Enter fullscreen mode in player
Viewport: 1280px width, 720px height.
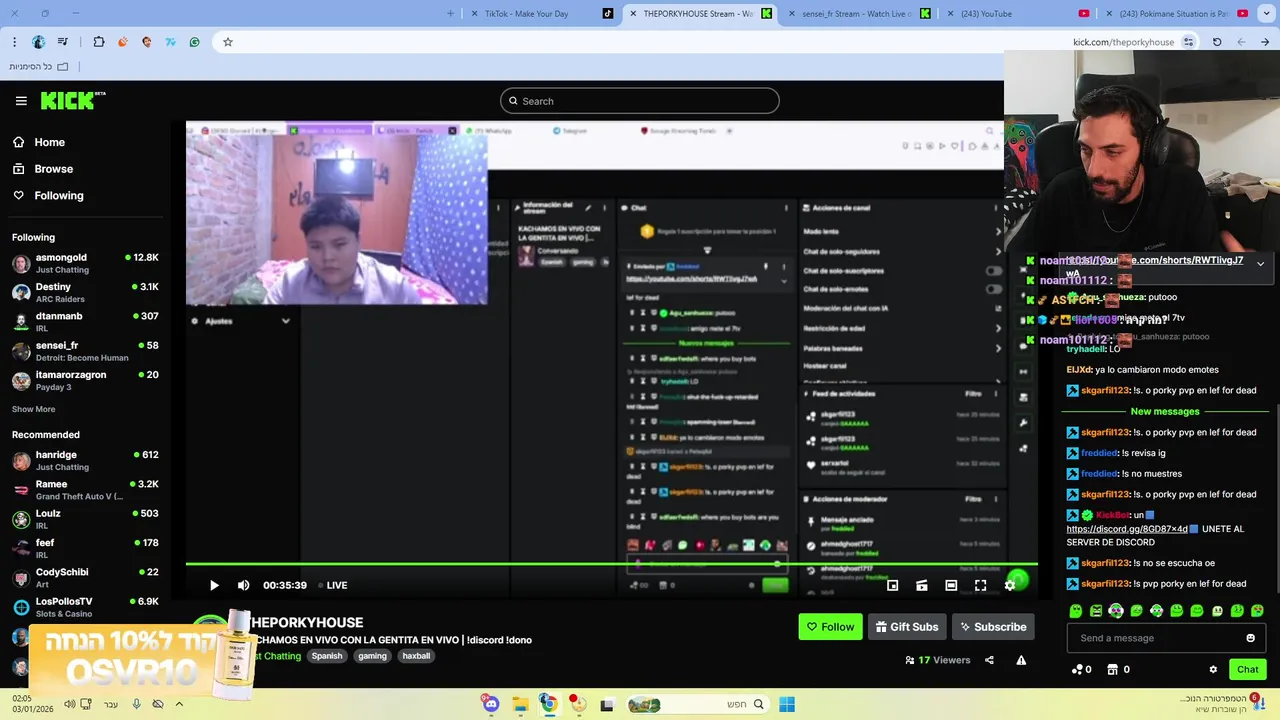click(x=980, y=585)
